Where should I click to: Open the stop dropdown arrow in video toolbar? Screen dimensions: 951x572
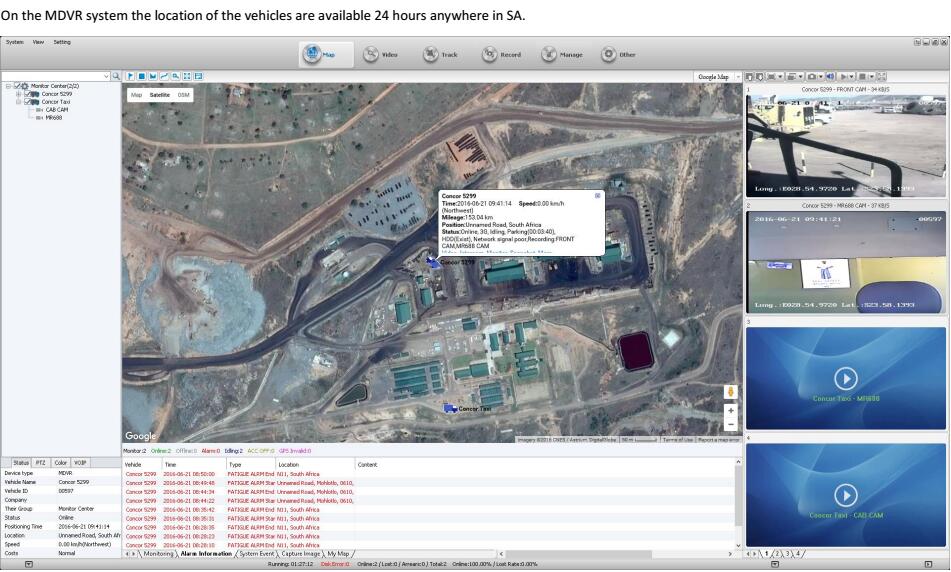pyautogui.click(x=872, y=76)
